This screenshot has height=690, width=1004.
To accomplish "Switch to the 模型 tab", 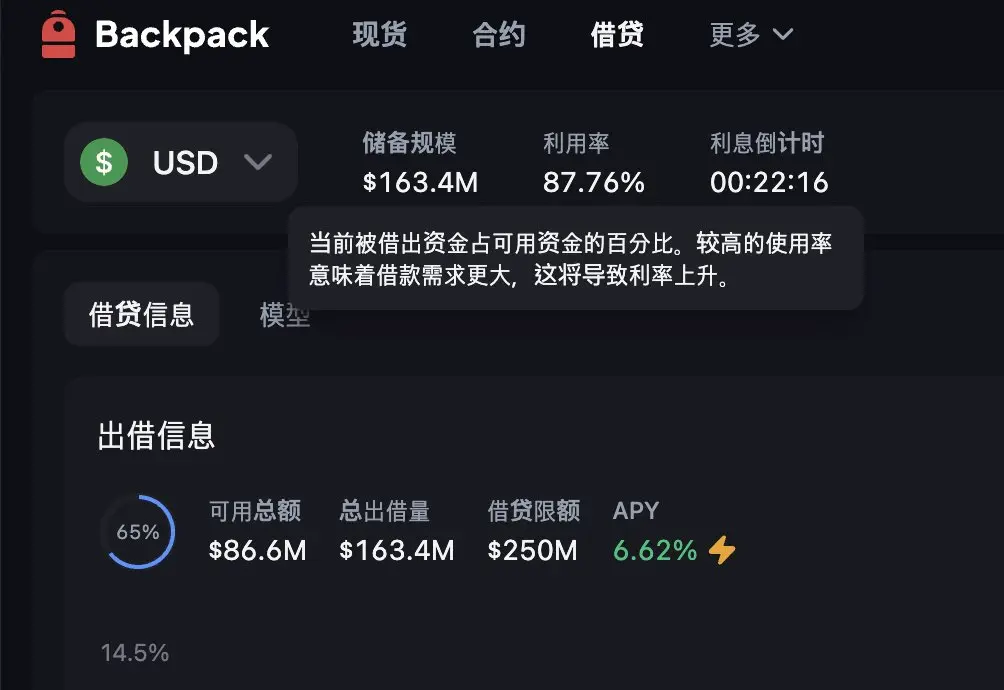I will 284,314.
